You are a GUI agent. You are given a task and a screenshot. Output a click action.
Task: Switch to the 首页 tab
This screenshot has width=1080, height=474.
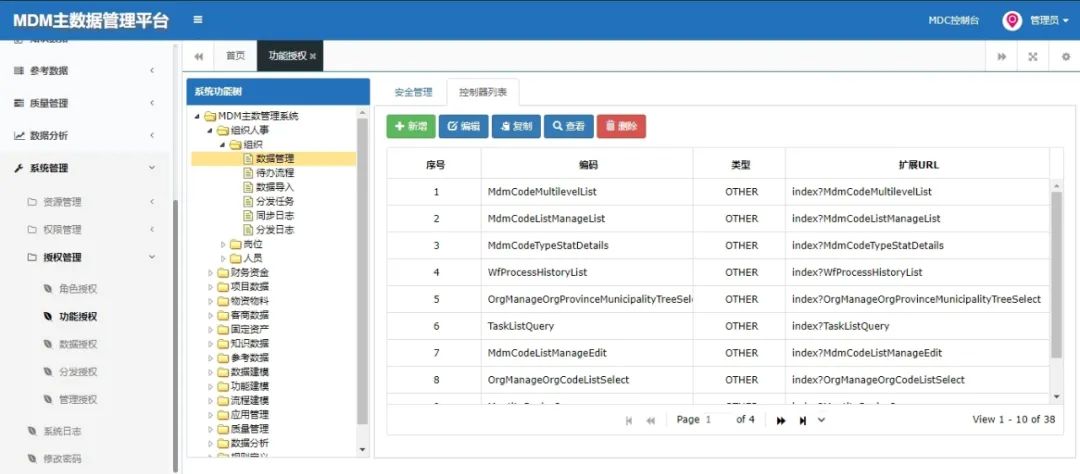coord(236,56)
